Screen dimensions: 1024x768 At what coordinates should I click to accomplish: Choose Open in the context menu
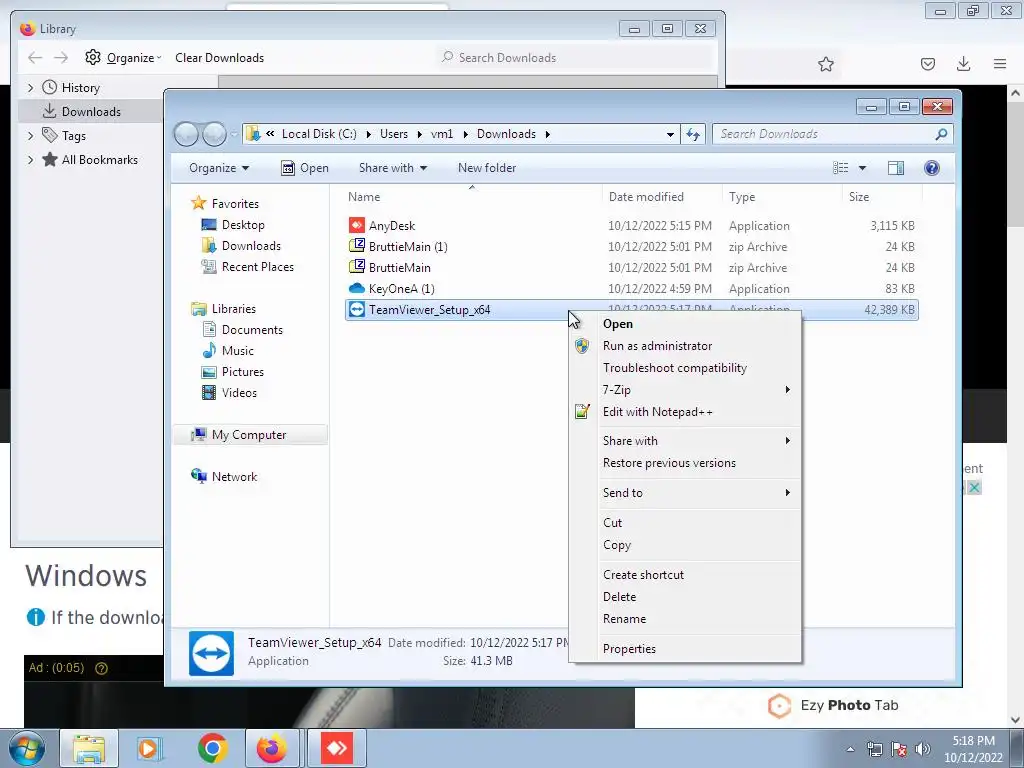click(684, 324)
